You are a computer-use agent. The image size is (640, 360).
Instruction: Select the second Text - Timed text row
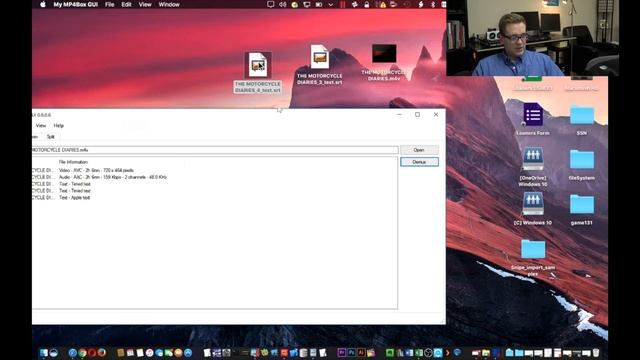75,191
